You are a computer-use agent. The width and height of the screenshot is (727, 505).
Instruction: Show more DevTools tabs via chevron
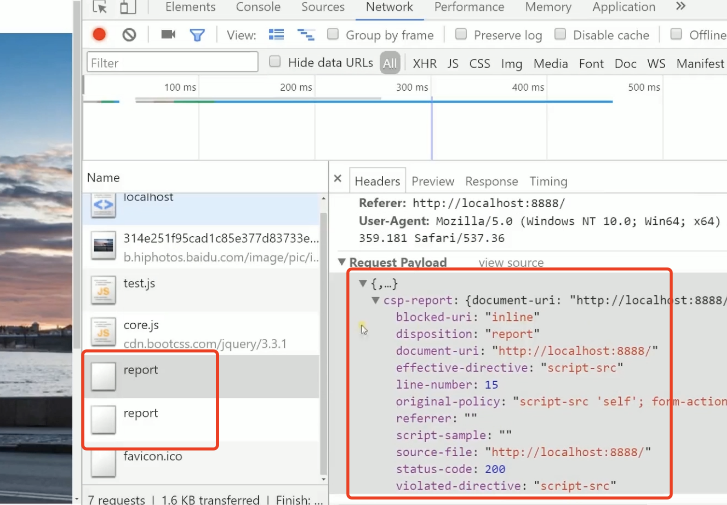point(680,6)
